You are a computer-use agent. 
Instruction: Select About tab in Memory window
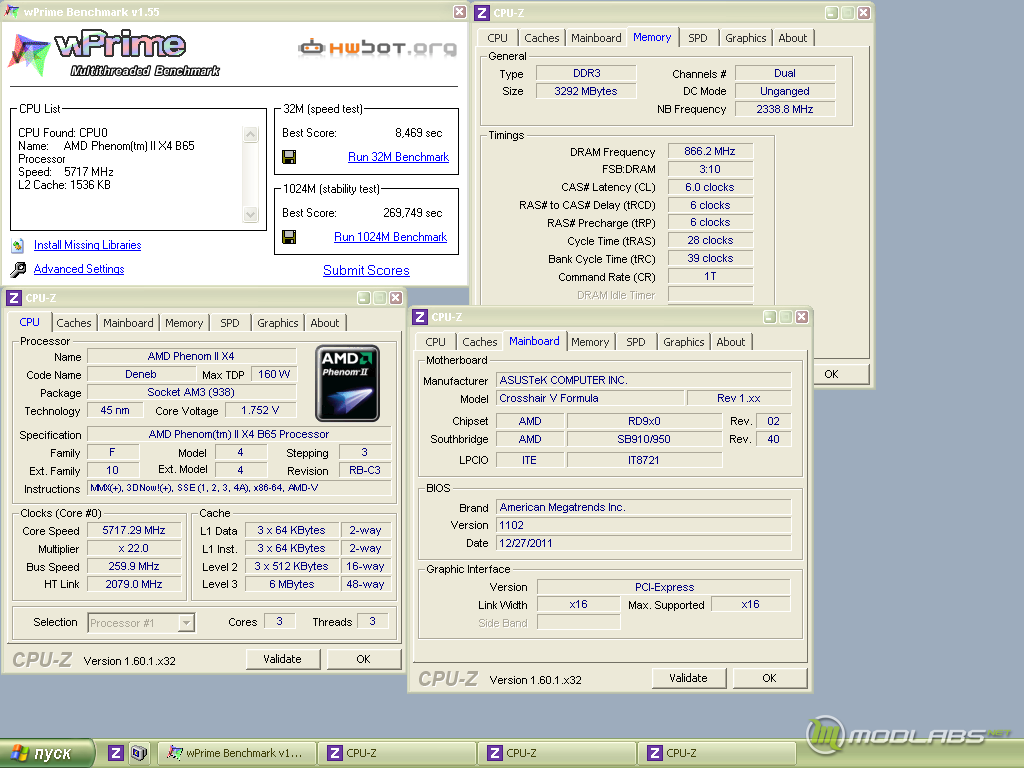[x=793, y=38]
